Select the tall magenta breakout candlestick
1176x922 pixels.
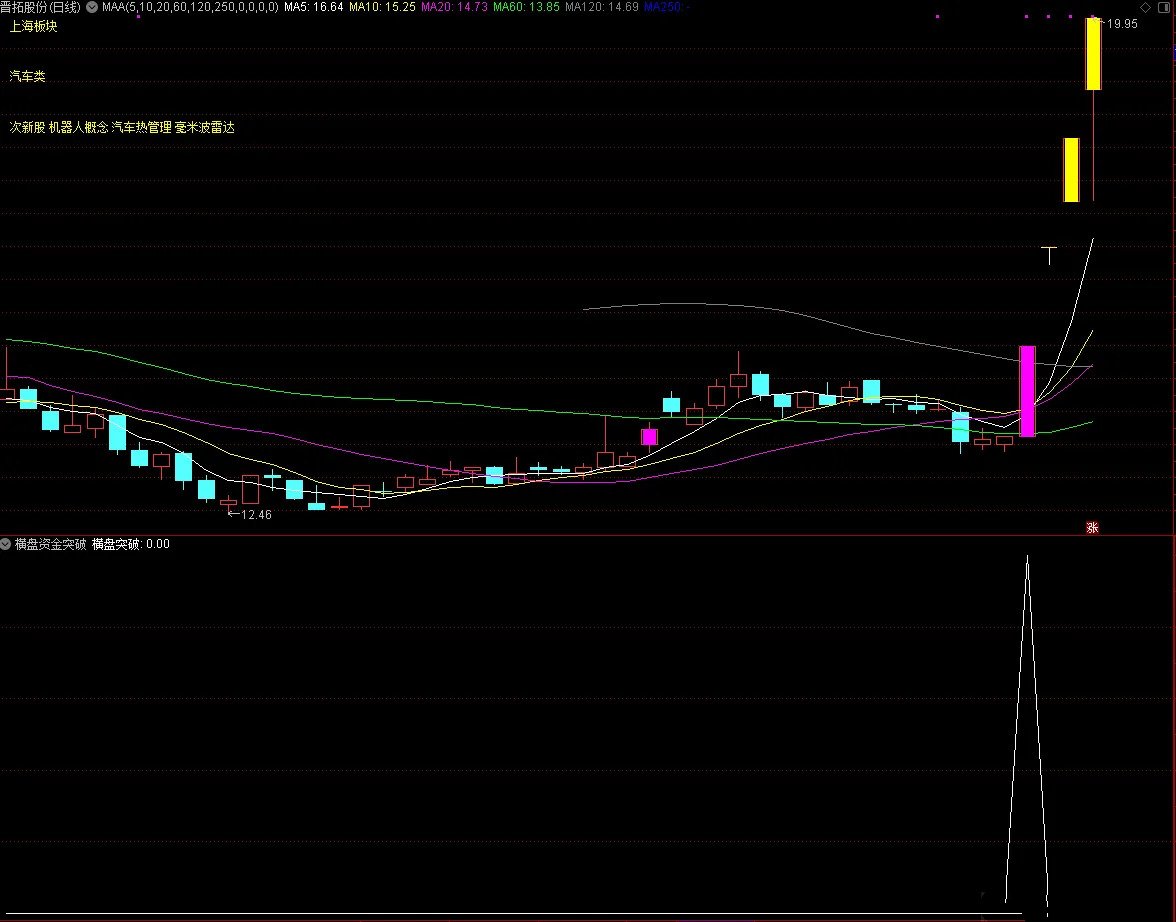coord(1027,391)
